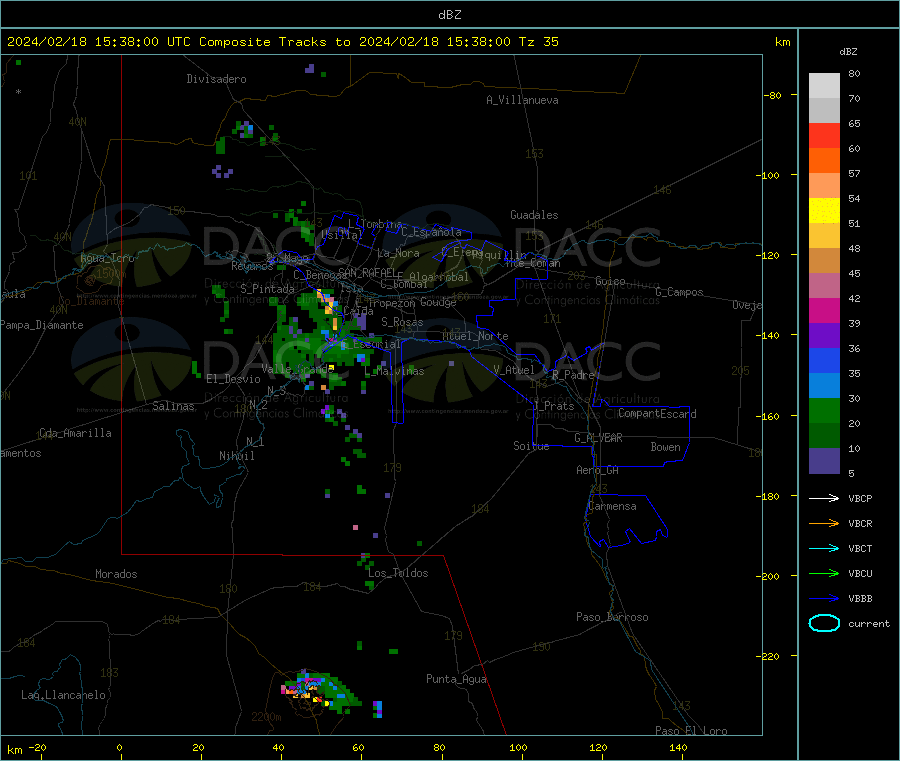This screenshot has height=761, width=900.
Task: Click the 'Valle_Grande' map label
Action: click(297, 369)
